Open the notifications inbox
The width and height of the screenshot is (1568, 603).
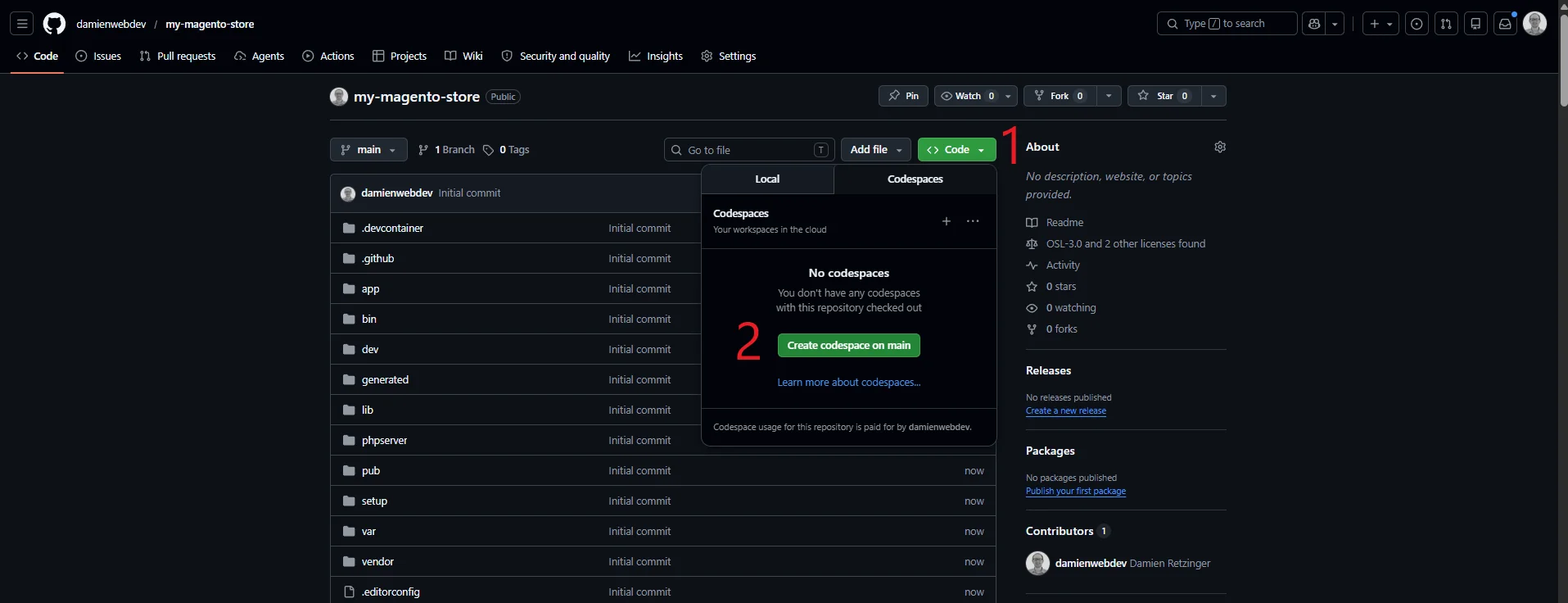(1505, 24)
